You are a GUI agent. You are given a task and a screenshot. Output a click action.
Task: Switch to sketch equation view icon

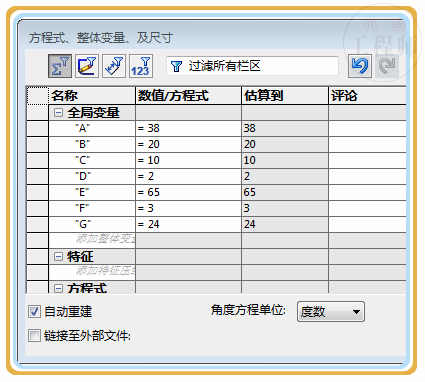pos(87,66)
